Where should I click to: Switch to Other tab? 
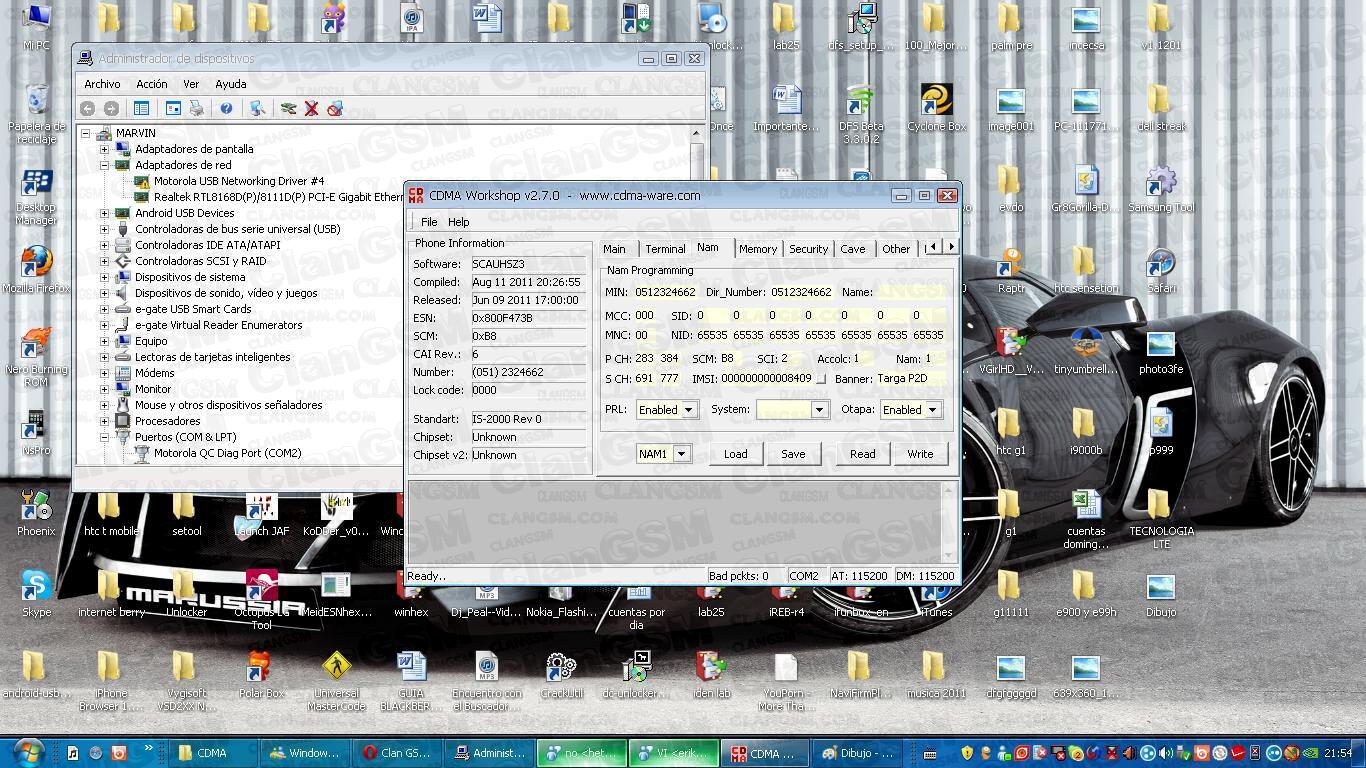(896, 249)
